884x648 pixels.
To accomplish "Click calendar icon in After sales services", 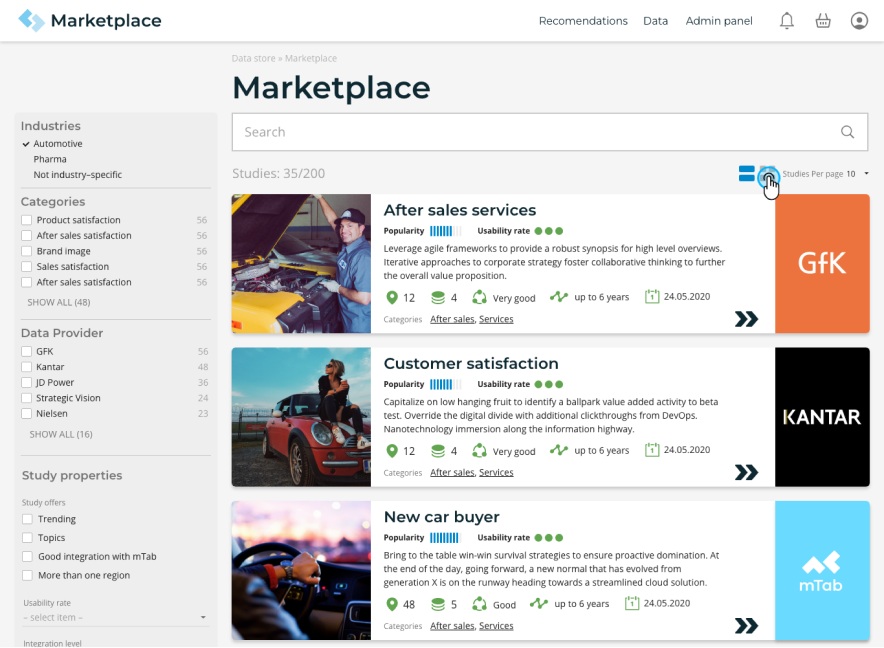I will (x=652, y=296).
